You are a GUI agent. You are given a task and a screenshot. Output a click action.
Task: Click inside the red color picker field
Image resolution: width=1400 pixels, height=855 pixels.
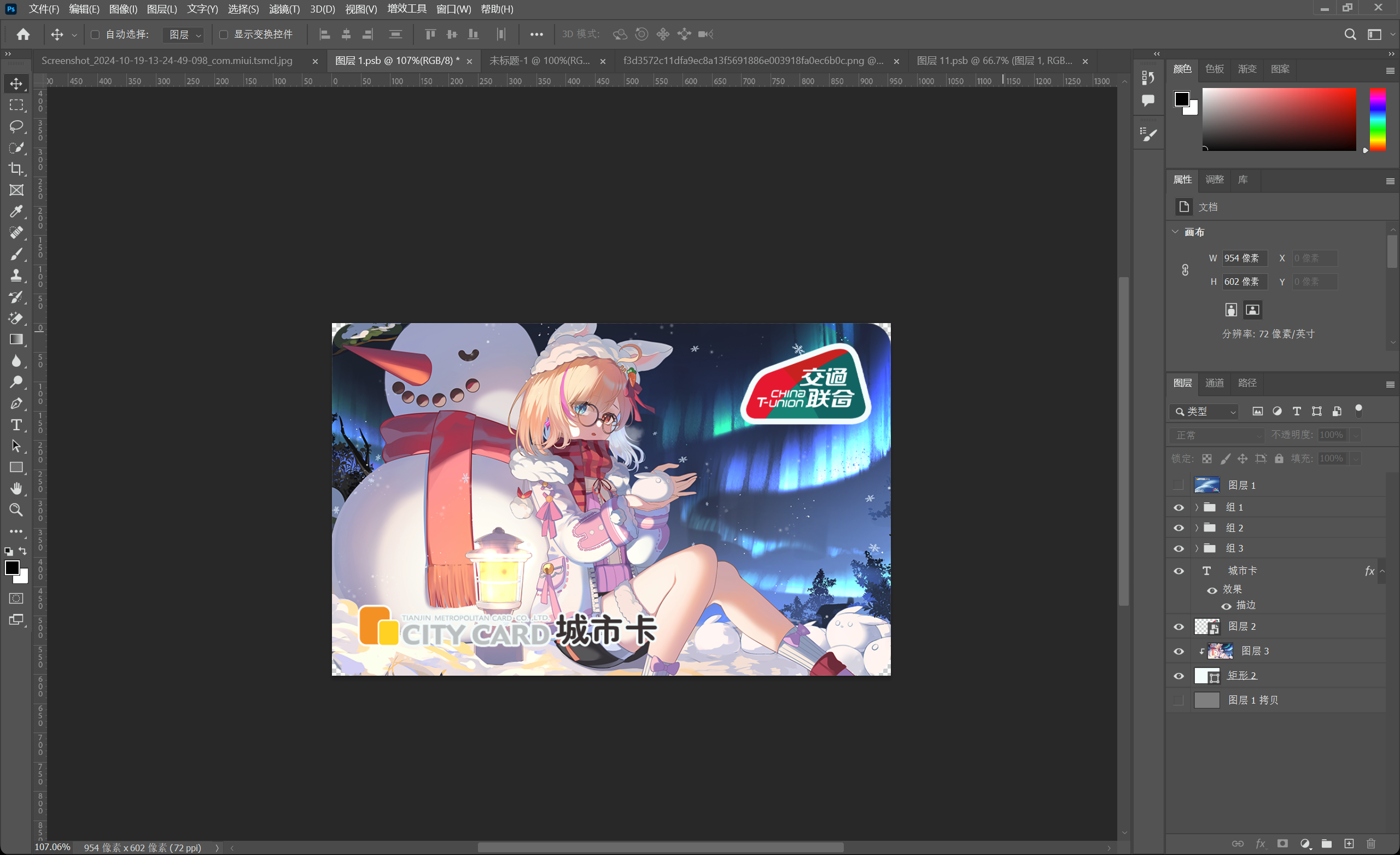coord(1279,119)
